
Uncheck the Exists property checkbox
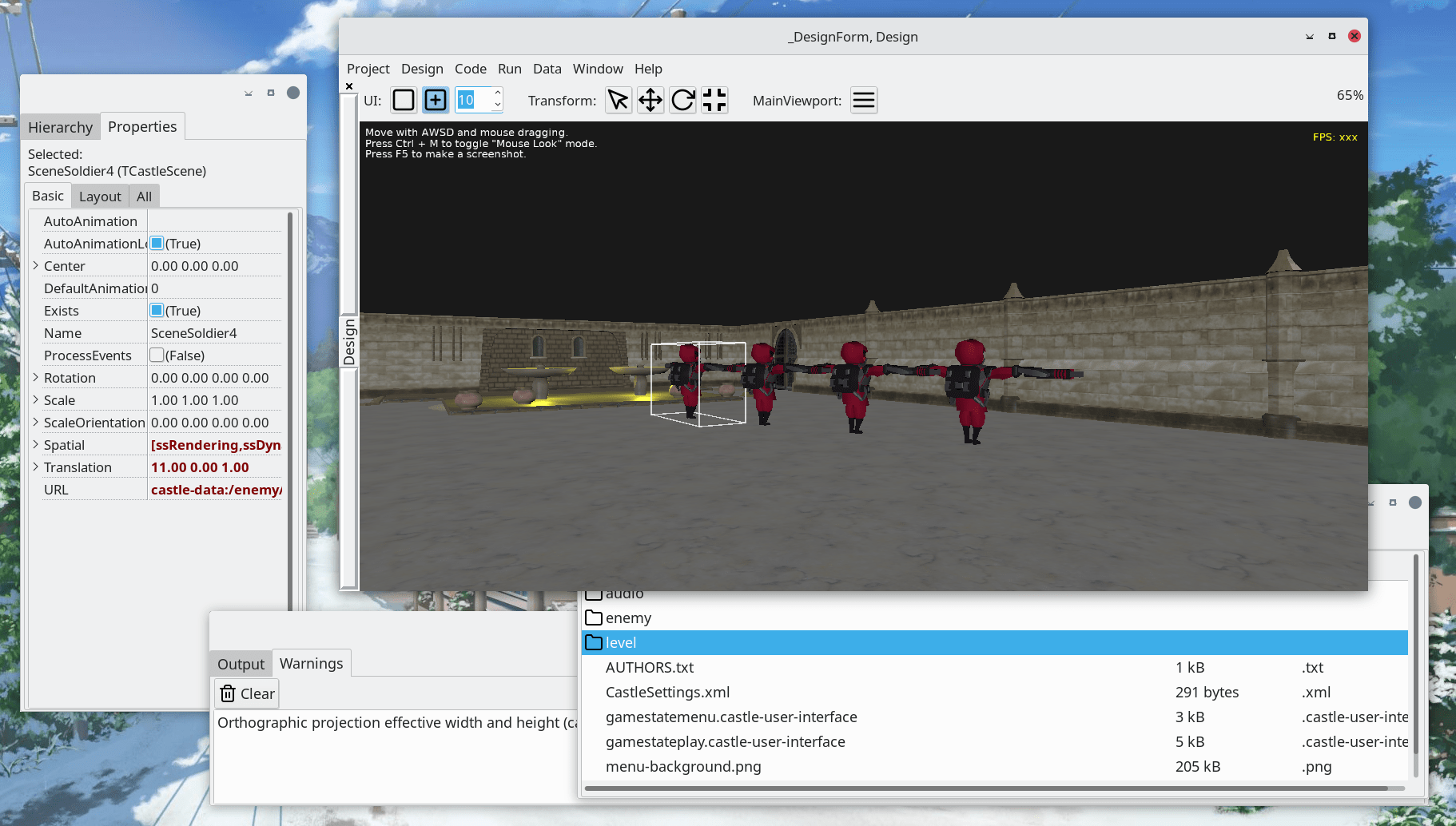[157, 310]
